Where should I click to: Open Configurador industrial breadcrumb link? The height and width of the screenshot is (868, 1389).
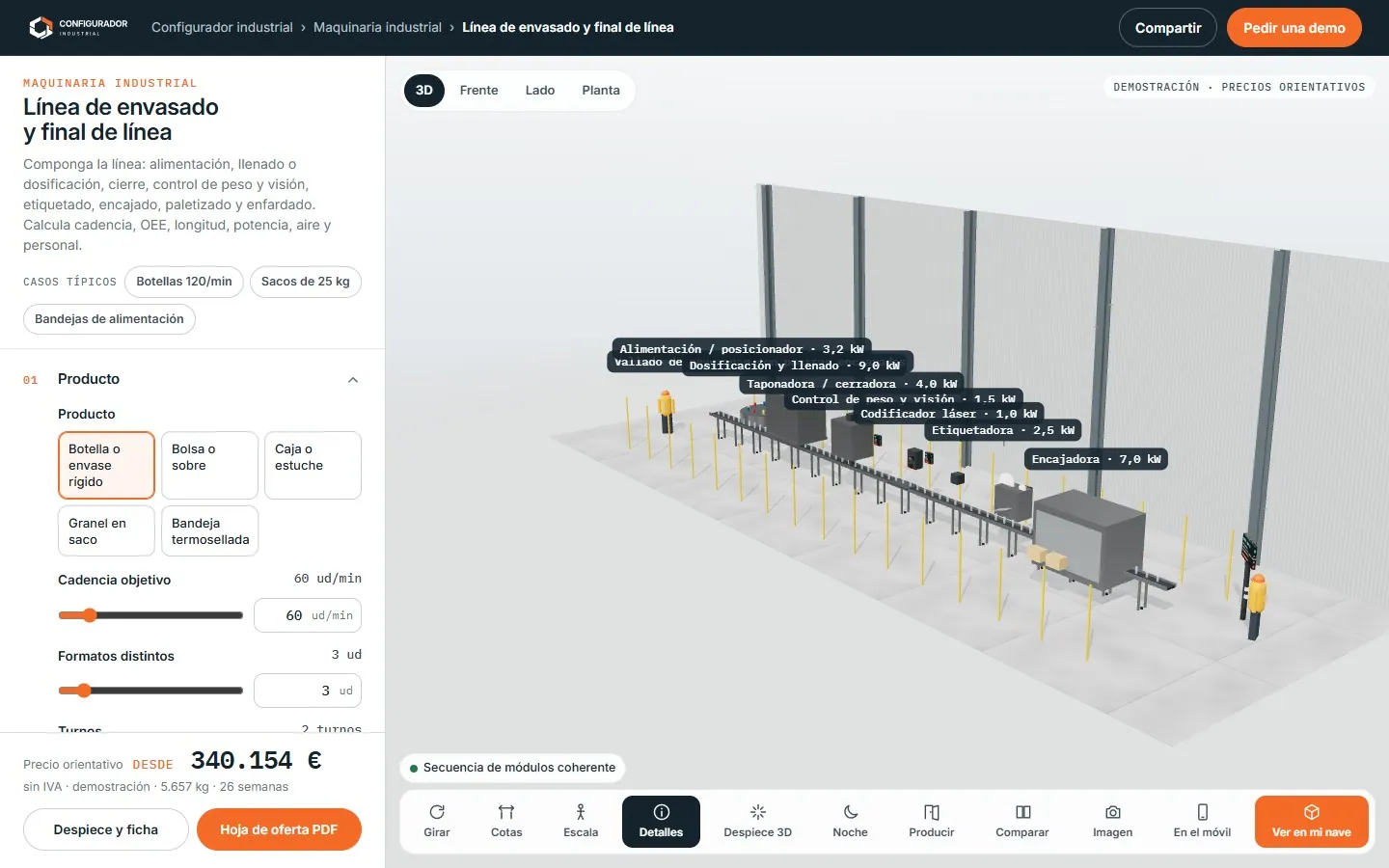tap(222, 27)
